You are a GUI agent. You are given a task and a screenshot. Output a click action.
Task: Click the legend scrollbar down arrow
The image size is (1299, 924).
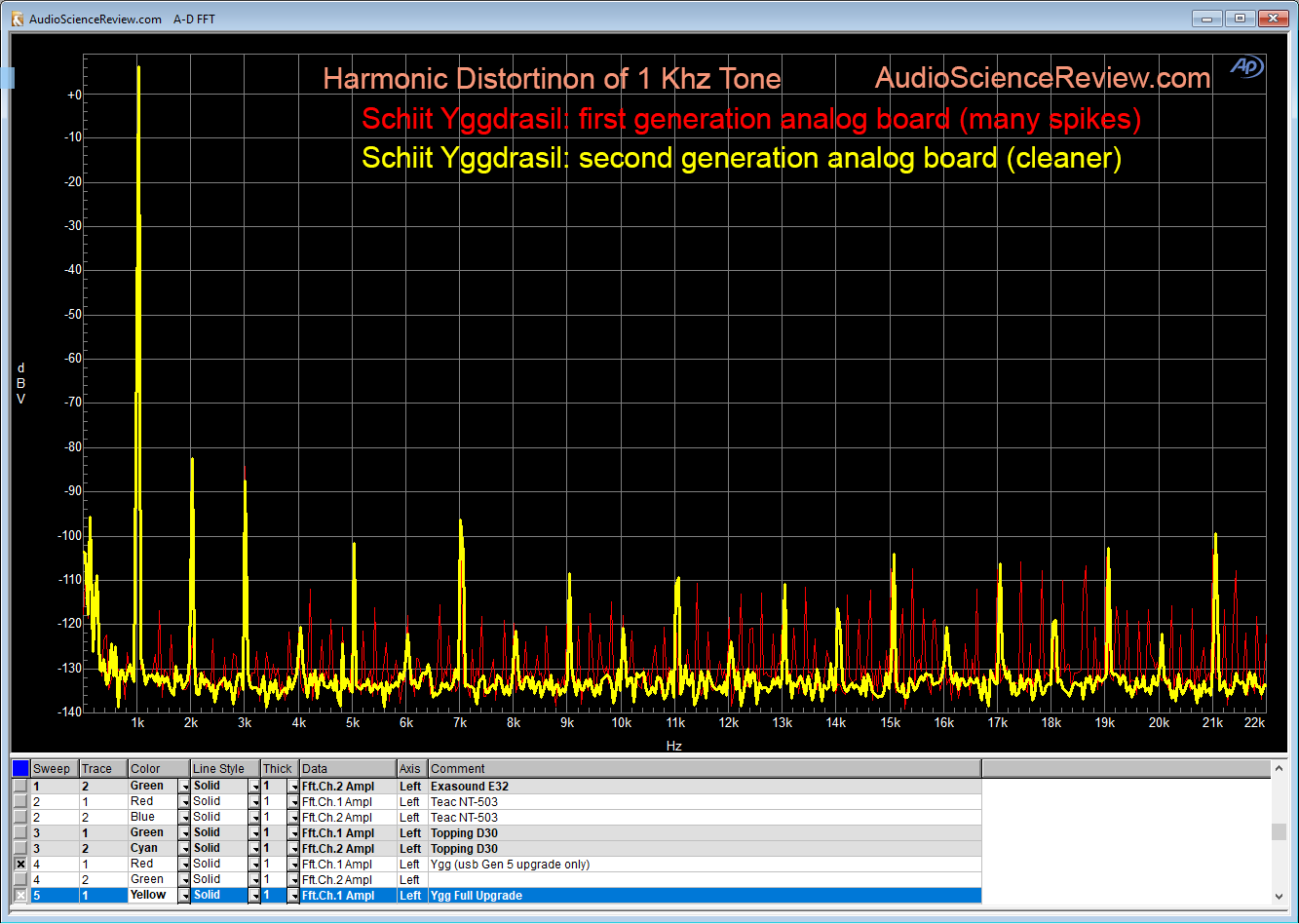point(1279,896)
